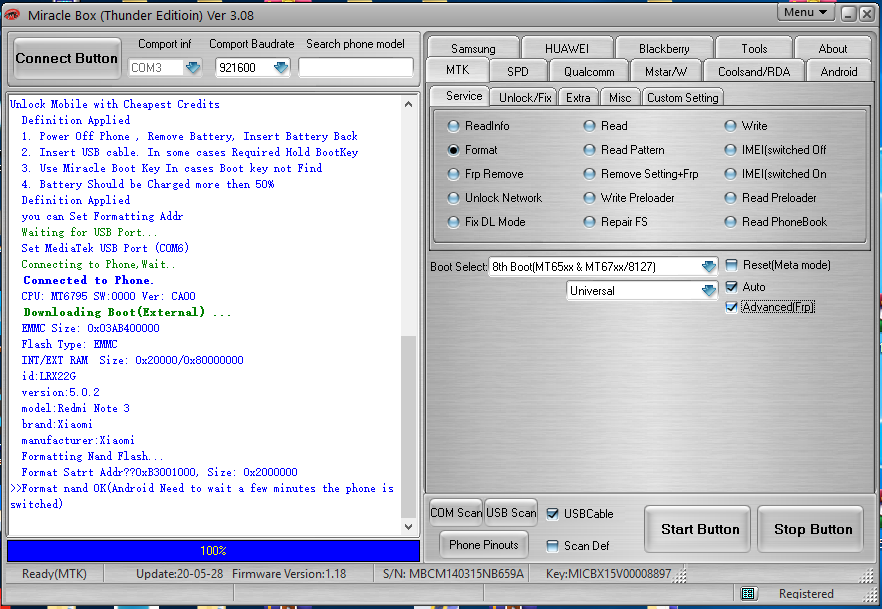Click the 100% progress bar
Viewport: 882px width, 609px height.
coord(213,551)
